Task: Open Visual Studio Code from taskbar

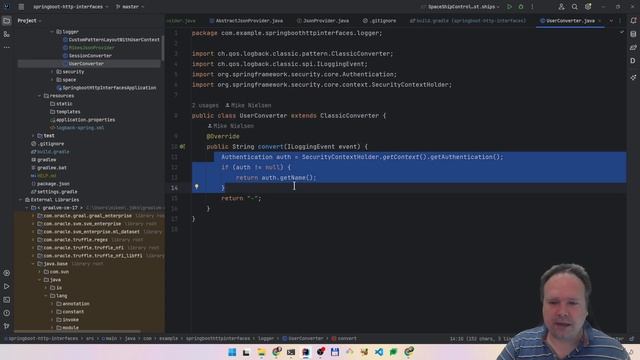Action: tap(379, 352)
